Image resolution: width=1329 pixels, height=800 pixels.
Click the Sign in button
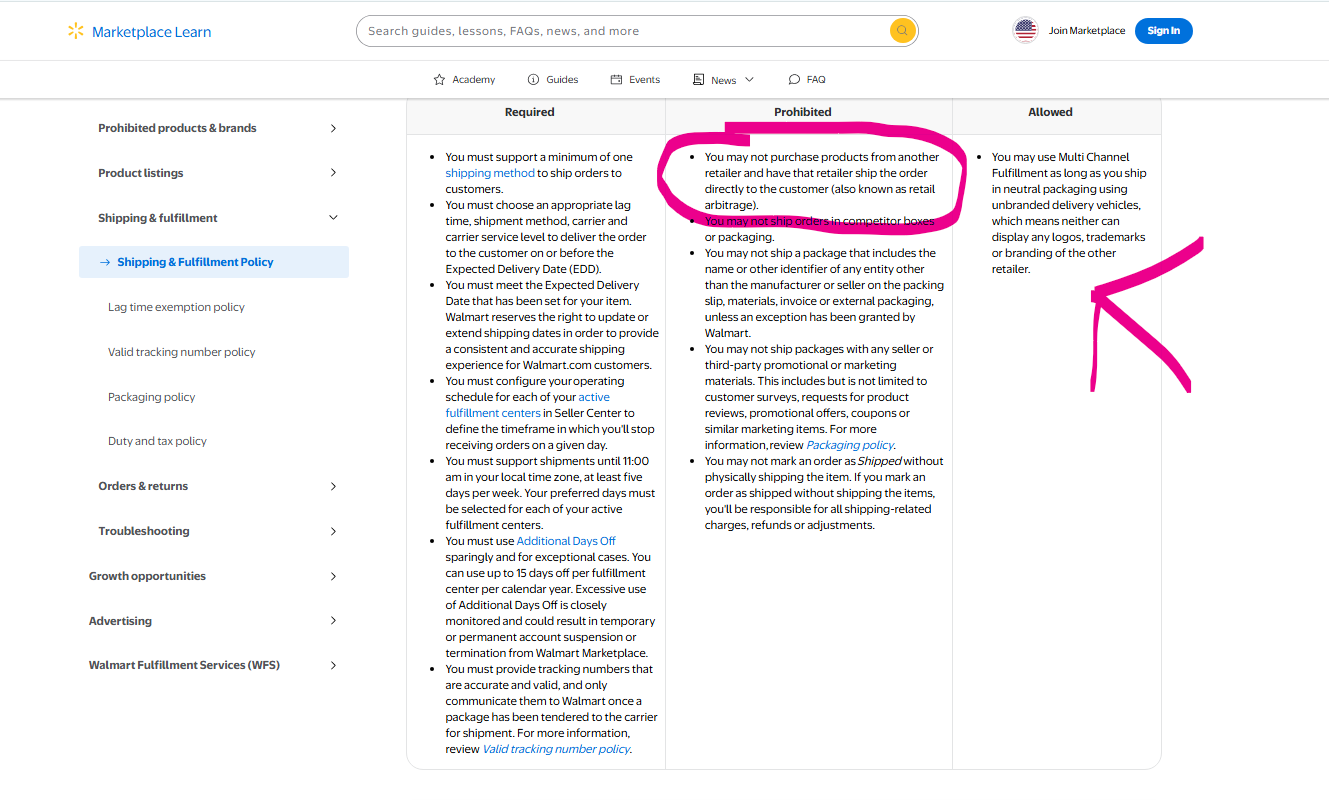click(x=1164, y=31)
